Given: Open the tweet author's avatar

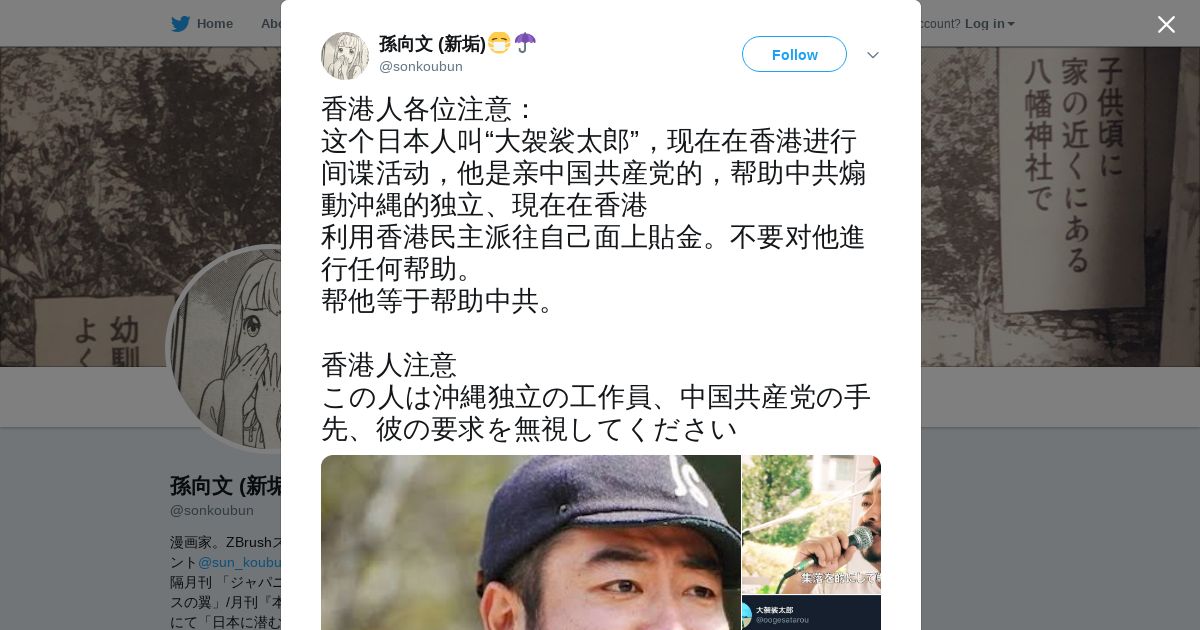Looking at the screenshot, I should tap(345, 55).
